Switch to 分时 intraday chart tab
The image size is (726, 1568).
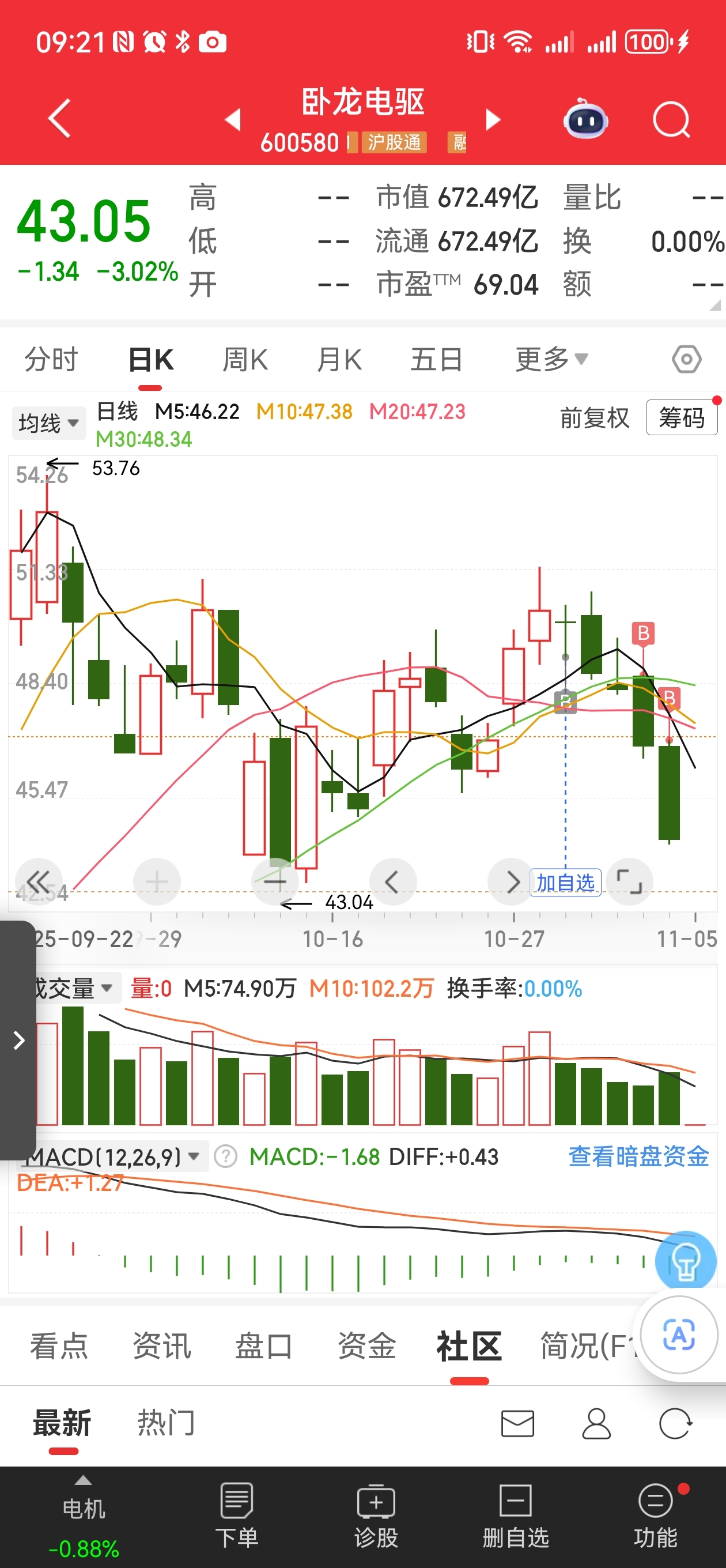click(51, 359)
